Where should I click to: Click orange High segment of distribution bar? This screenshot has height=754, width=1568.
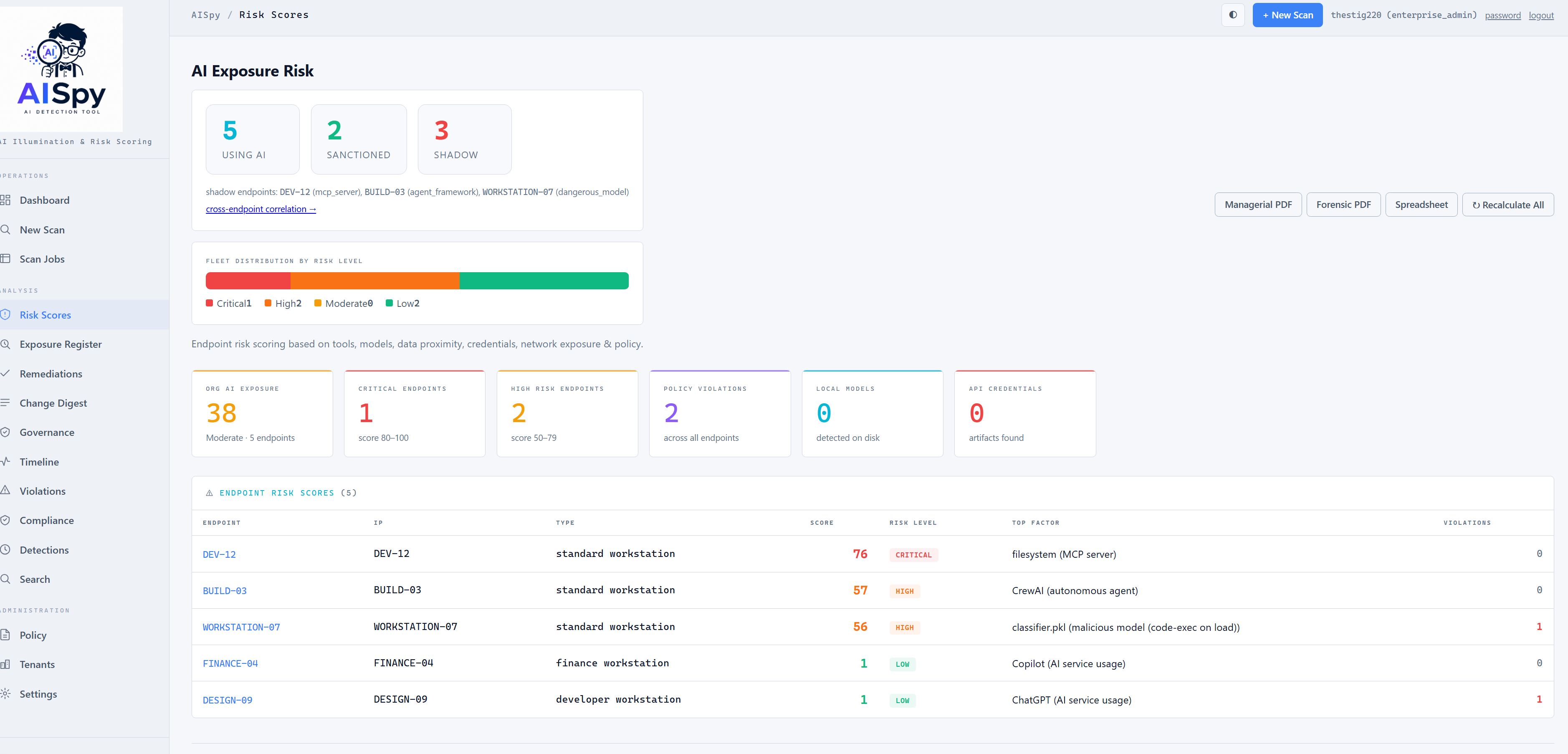pos(375,281)
